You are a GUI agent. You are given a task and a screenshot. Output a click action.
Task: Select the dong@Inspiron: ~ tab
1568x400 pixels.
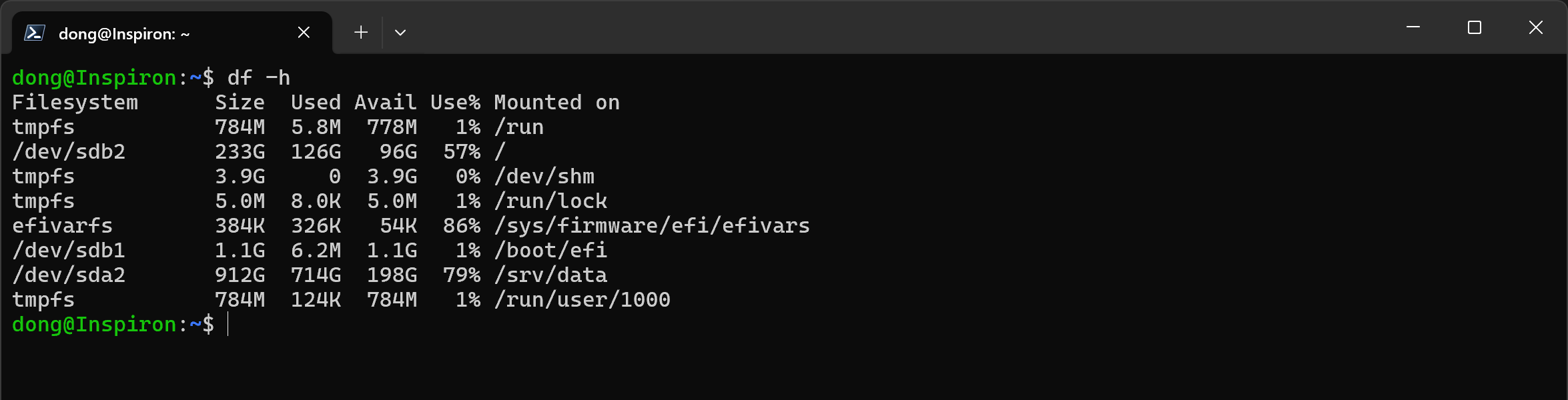point(124,34)
